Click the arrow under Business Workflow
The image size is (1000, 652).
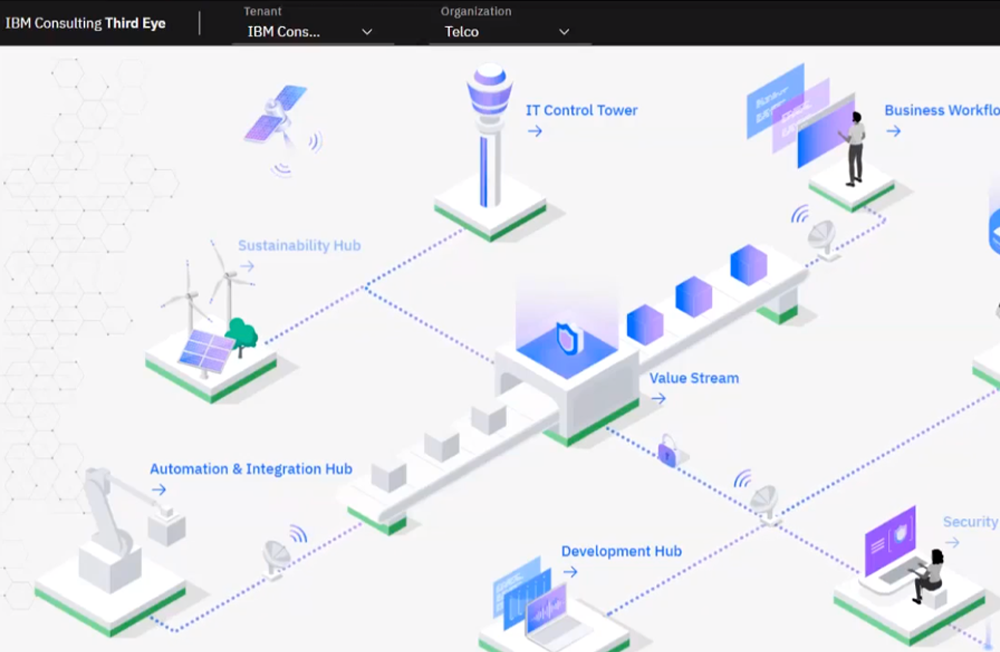click(893, 131)
